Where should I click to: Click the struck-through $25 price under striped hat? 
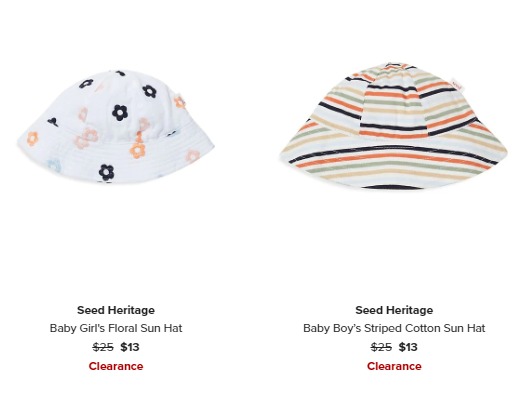tap(381, 347)
